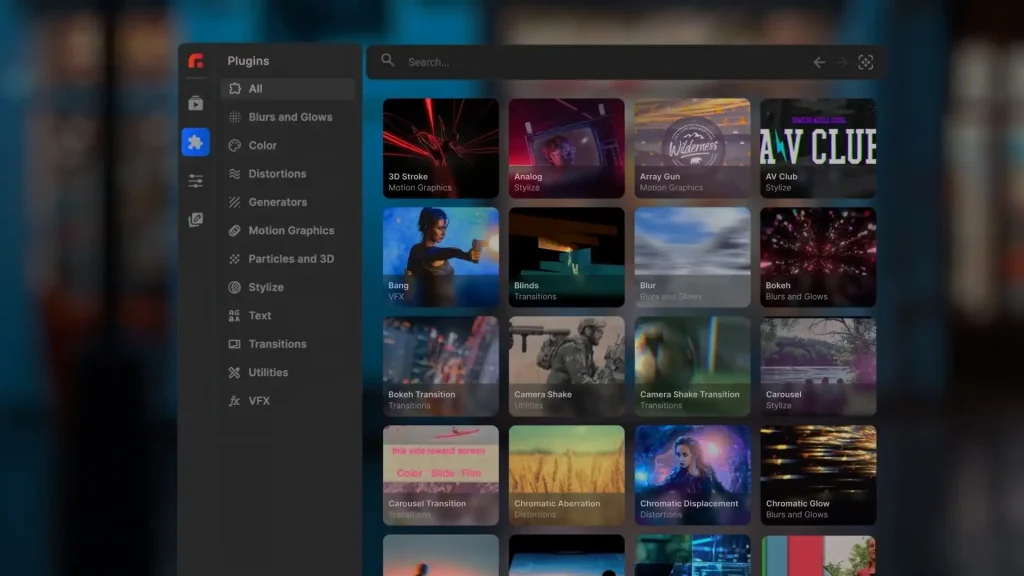Open the Distortions category
Screen dimensions: 1024x576
pyautogui.click(x=276, y=174)
